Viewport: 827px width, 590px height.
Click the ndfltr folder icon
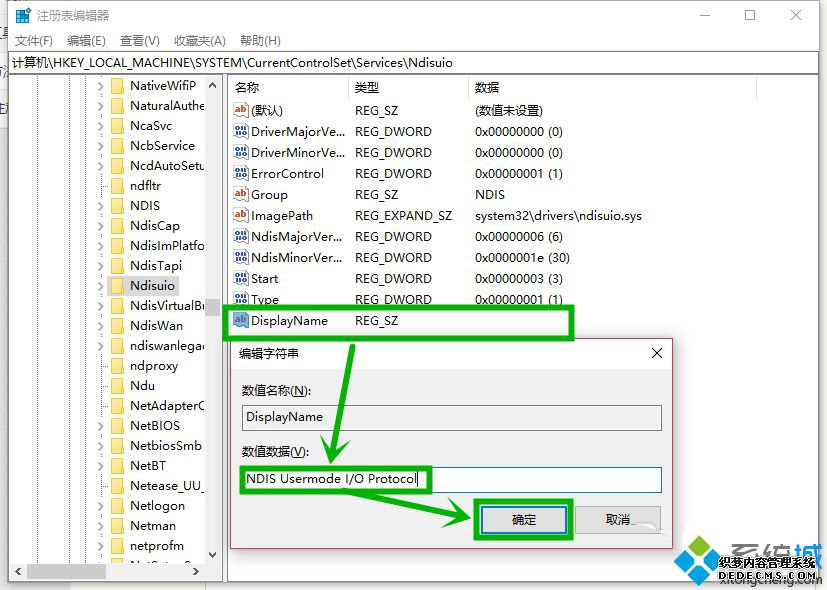(118, 186)
